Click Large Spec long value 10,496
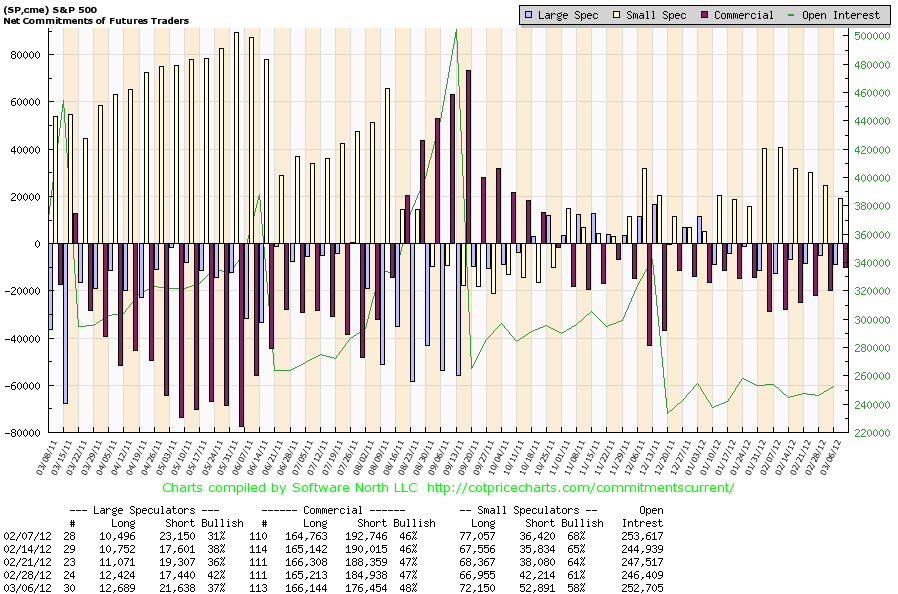The width and height of the screenshot is (898, 594). [x=117, y=536]
